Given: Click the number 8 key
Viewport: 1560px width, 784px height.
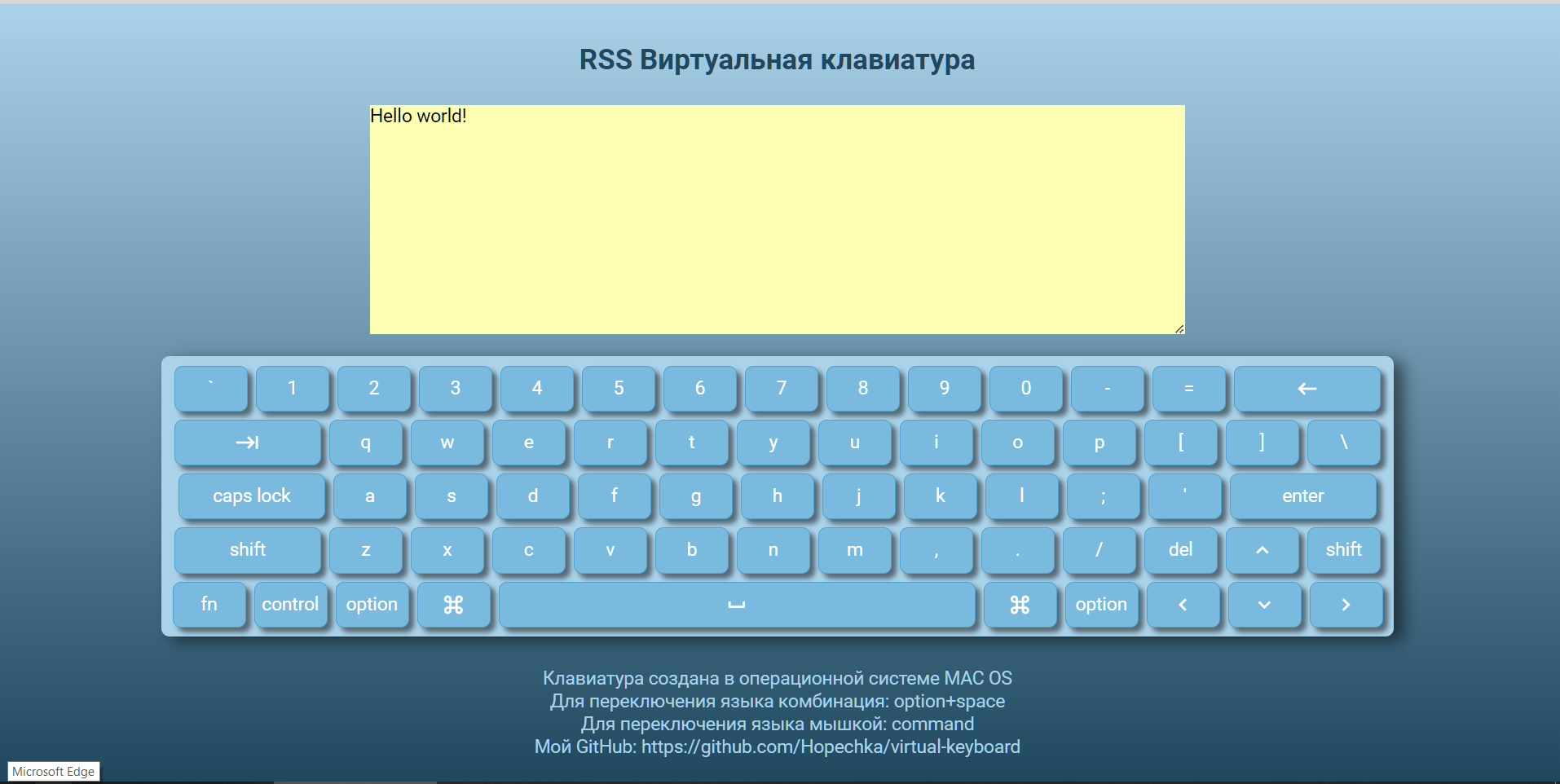Looking at the screenshot, I should pos(862,389).
